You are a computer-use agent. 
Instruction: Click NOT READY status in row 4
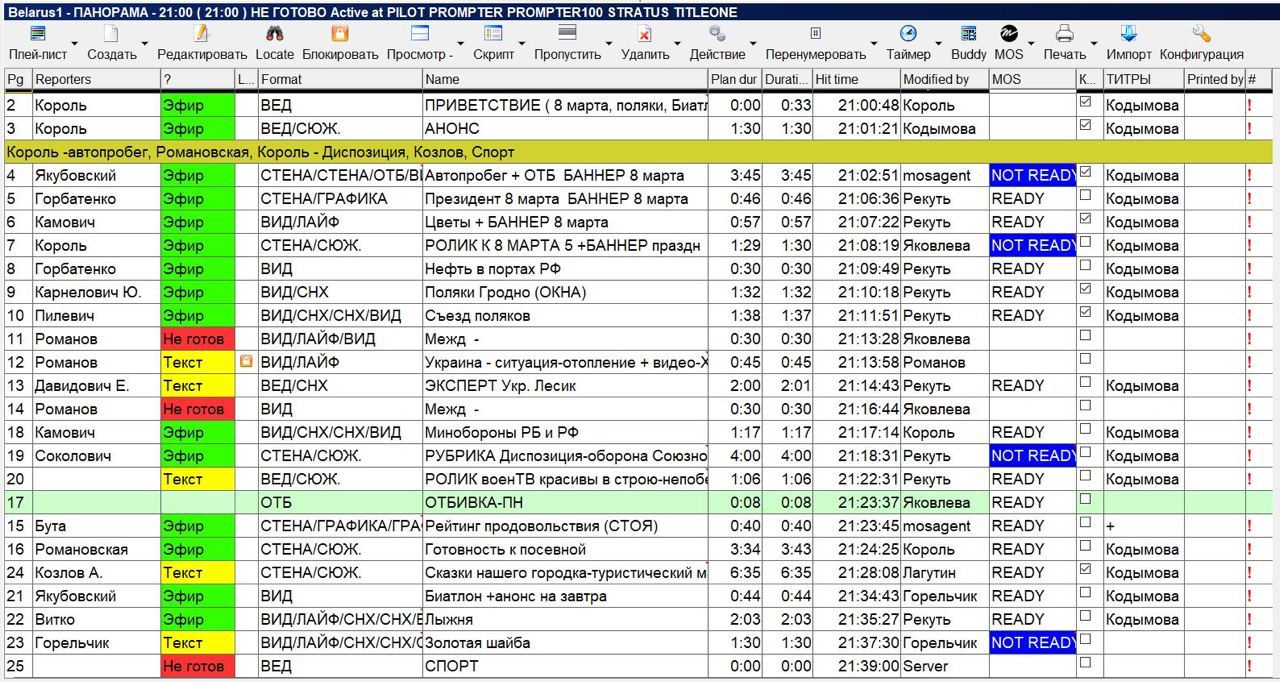coord(1033,175)
